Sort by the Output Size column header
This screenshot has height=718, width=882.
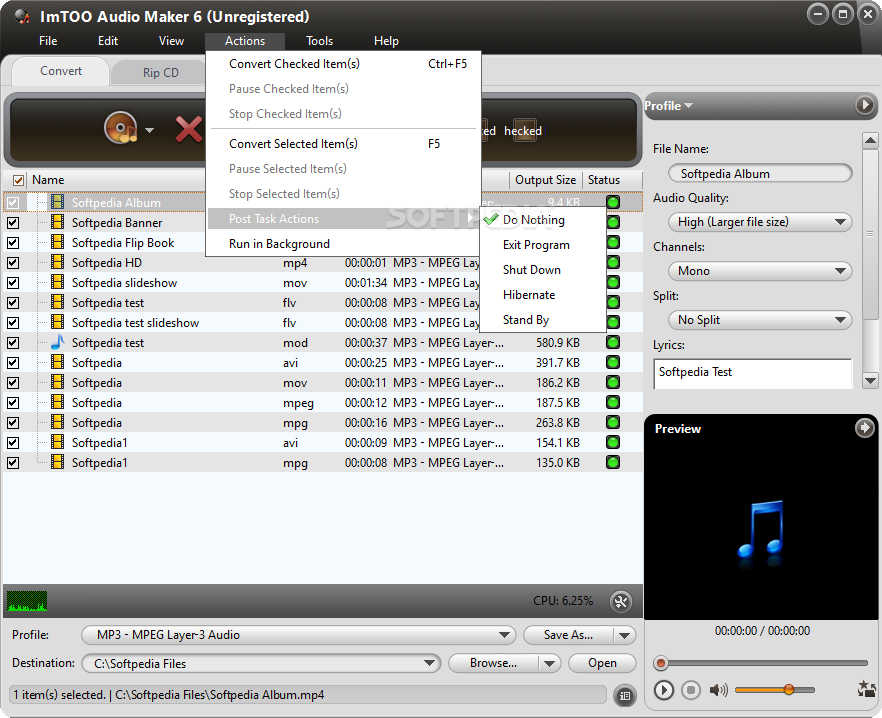pos(545,180)
